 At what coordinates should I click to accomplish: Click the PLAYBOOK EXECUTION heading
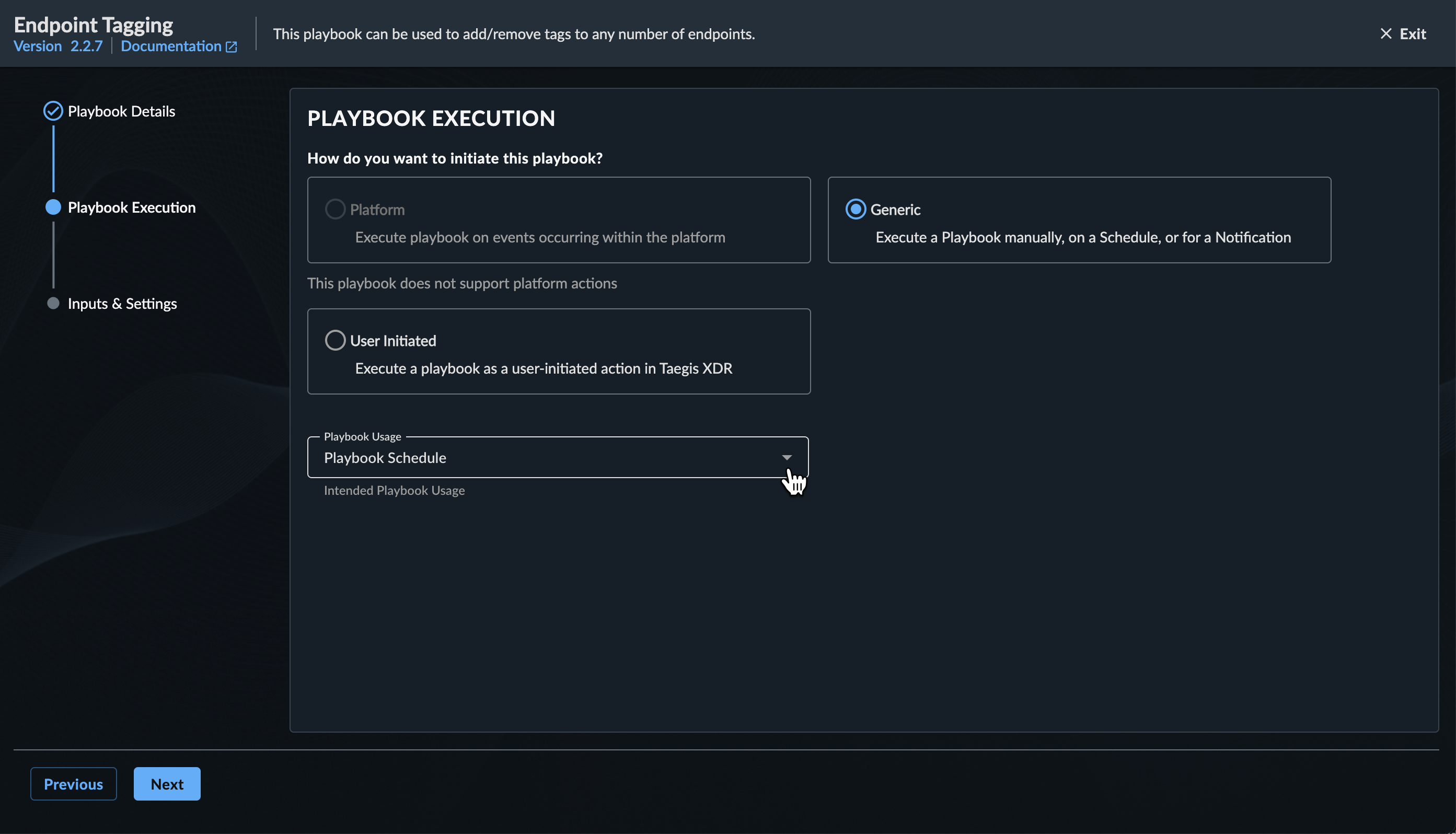(x=431, y=118)
